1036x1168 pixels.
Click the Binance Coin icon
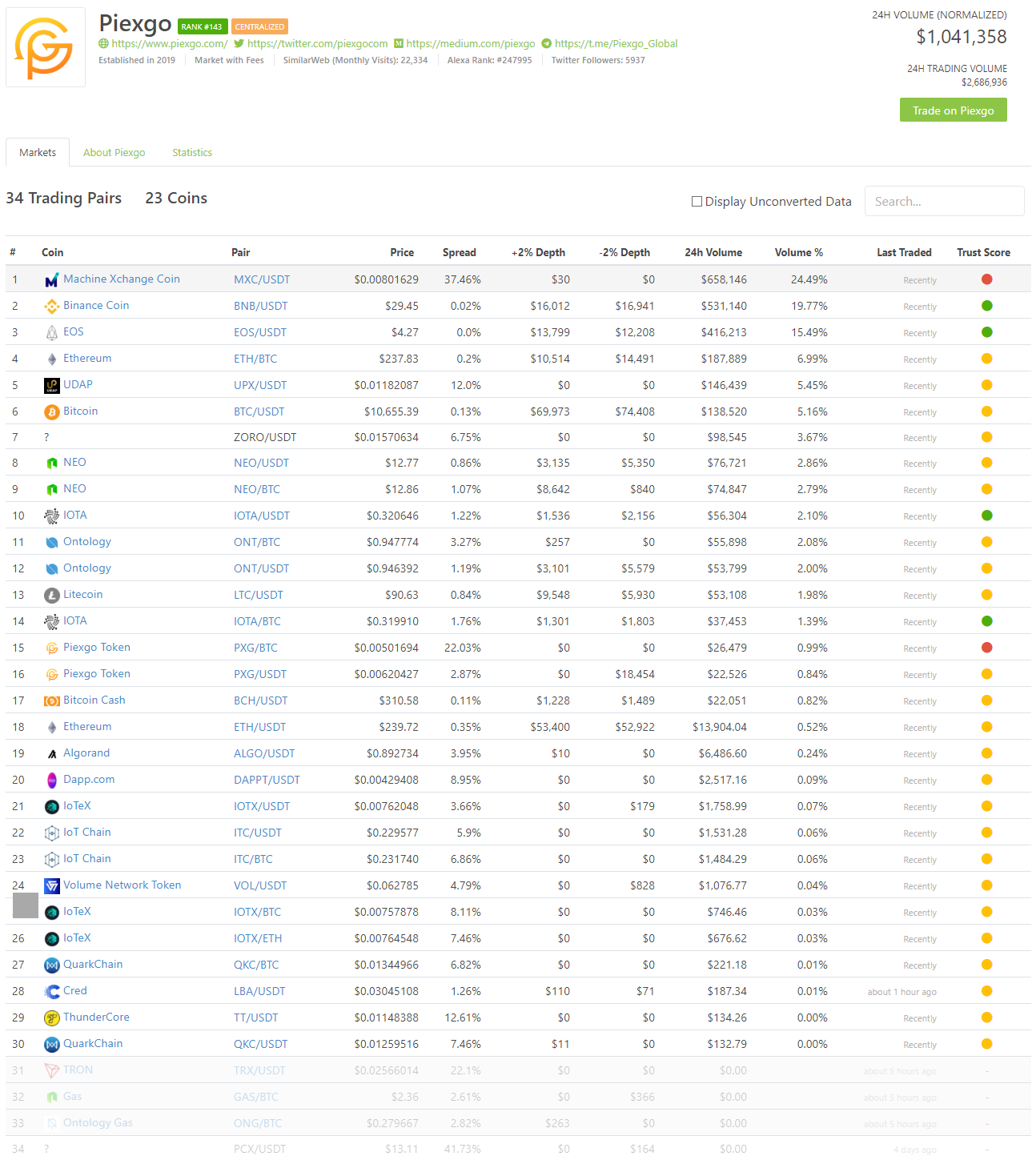(52, 307)
